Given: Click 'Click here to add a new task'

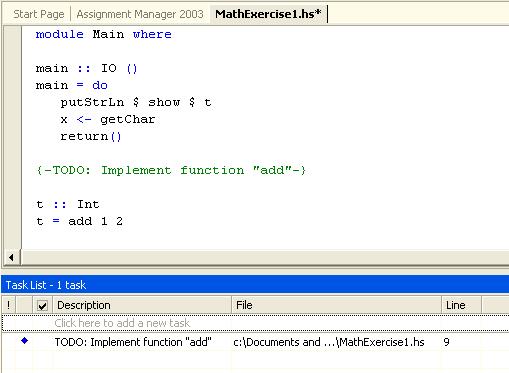Looking at the screenshot, I should point(122,323).
